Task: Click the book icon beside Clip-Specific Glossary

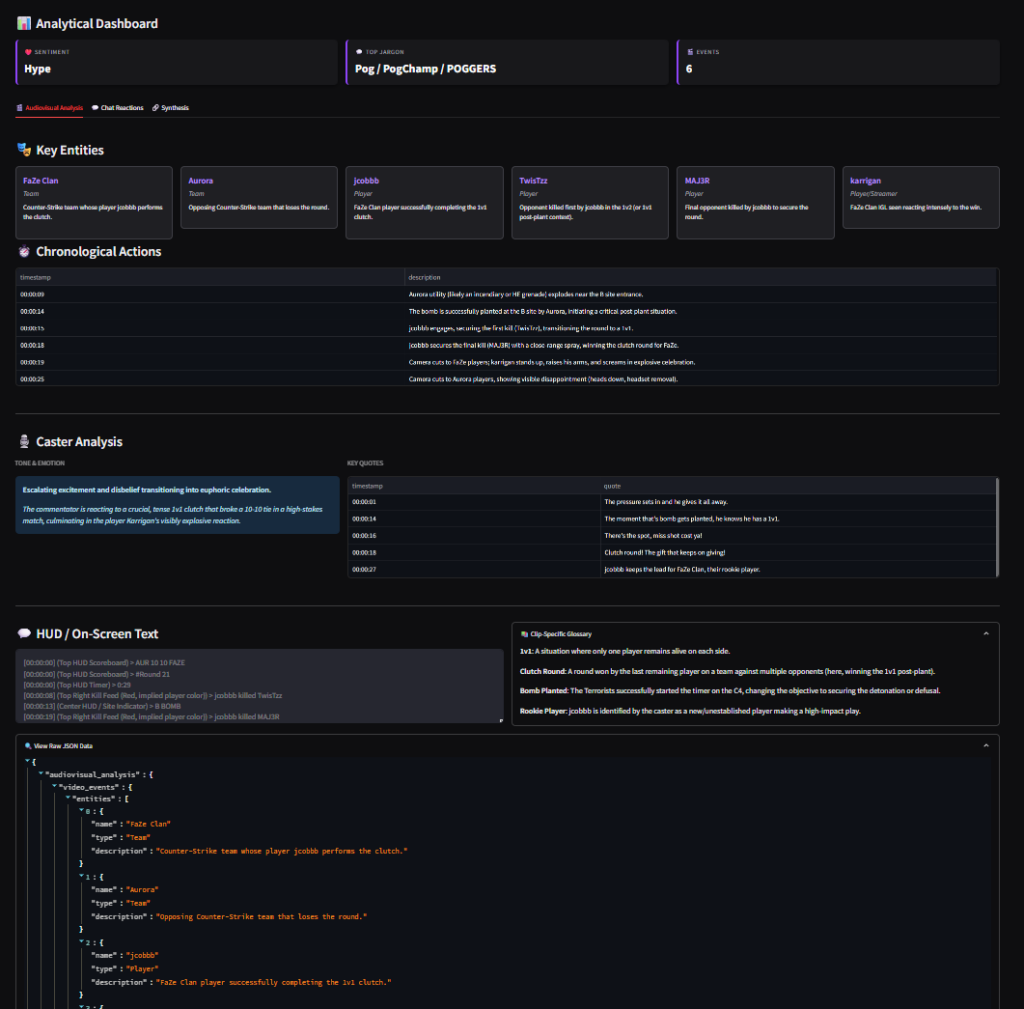Action: point(523,634)
